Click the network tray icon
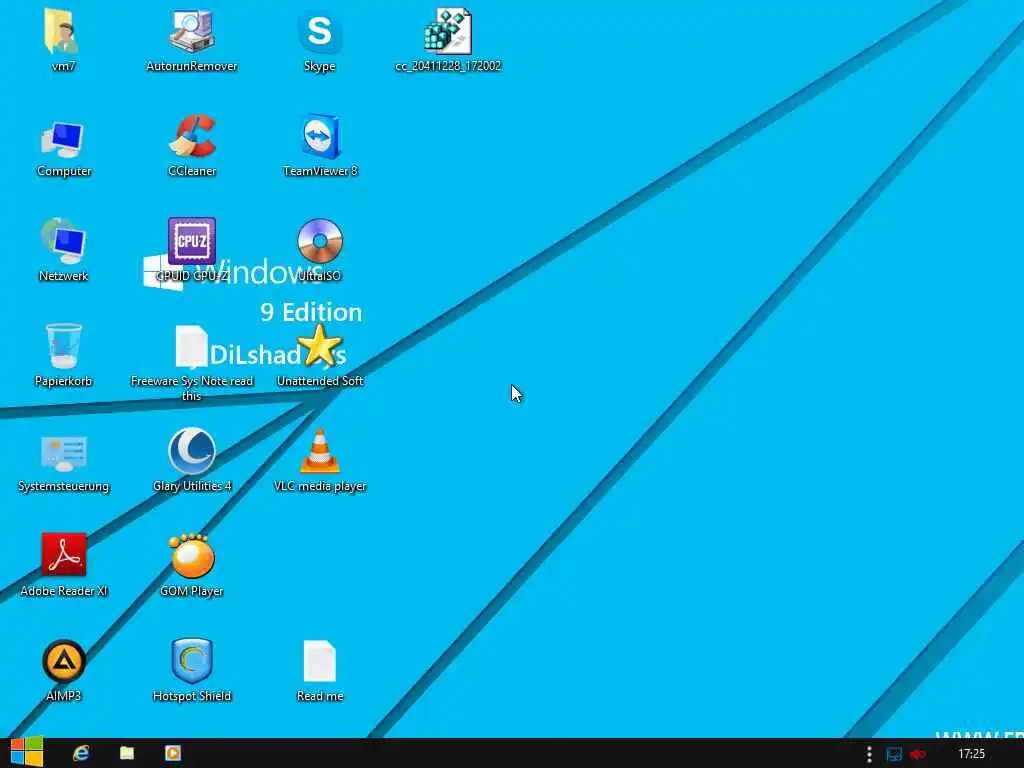Screen dimensions: 1024x768 (893, 754)
